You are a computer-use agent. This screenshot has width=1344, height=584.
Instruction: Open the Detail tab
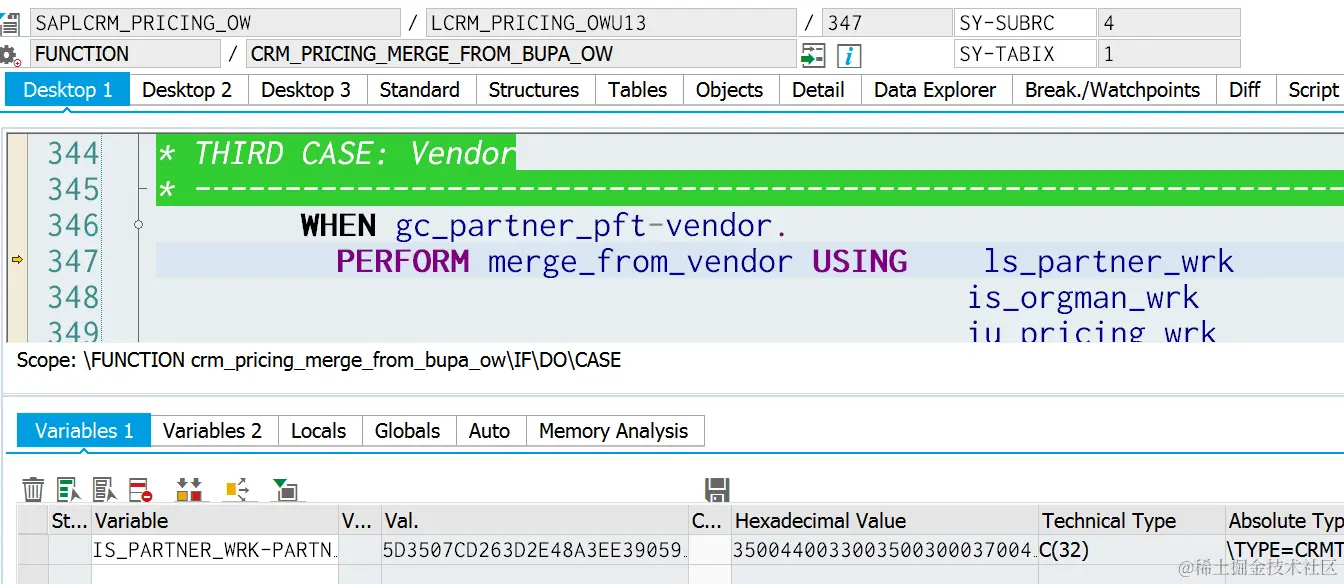[x=818, y=90]
